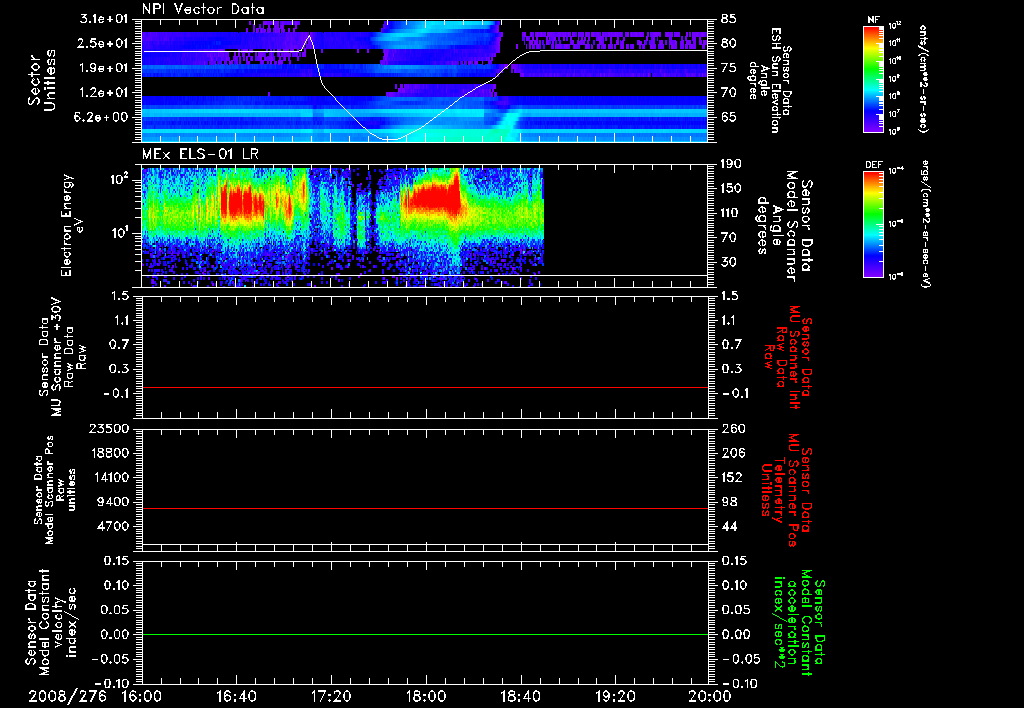
Task: Click the '30' scanner angle tick value
Action: pyautogui.click(x=729, y=262)
